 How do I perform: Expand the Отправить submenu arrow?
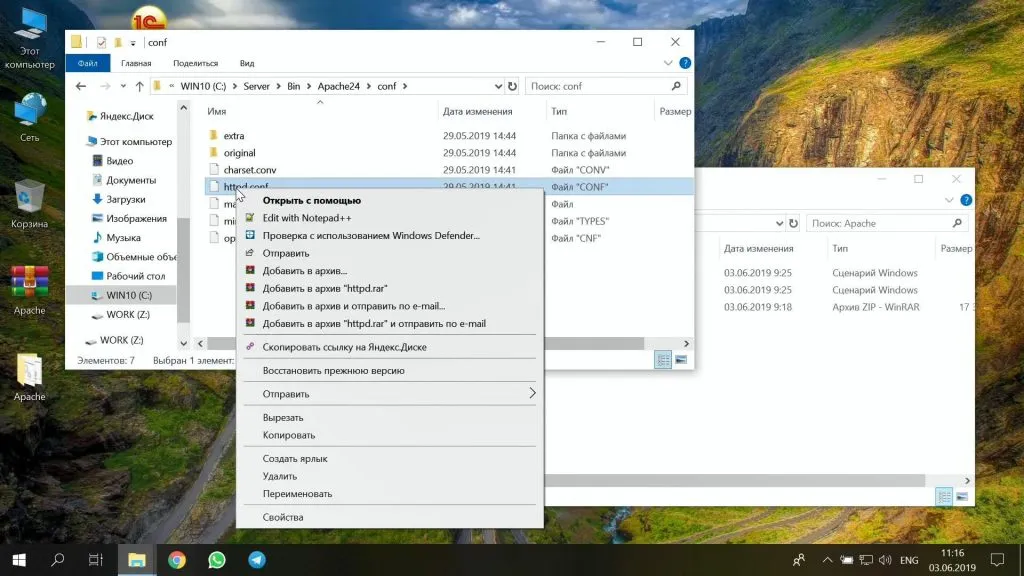pos(532,394)
